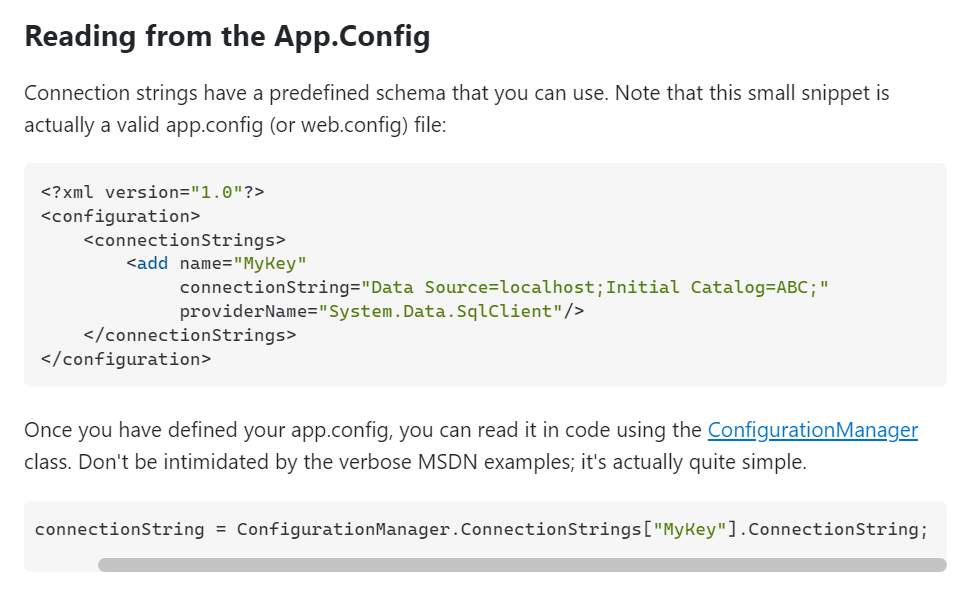Viewport: 976px width, 605px height.
Task: Click the horizontal scrollbar under the code line
Action: point(522,565)
